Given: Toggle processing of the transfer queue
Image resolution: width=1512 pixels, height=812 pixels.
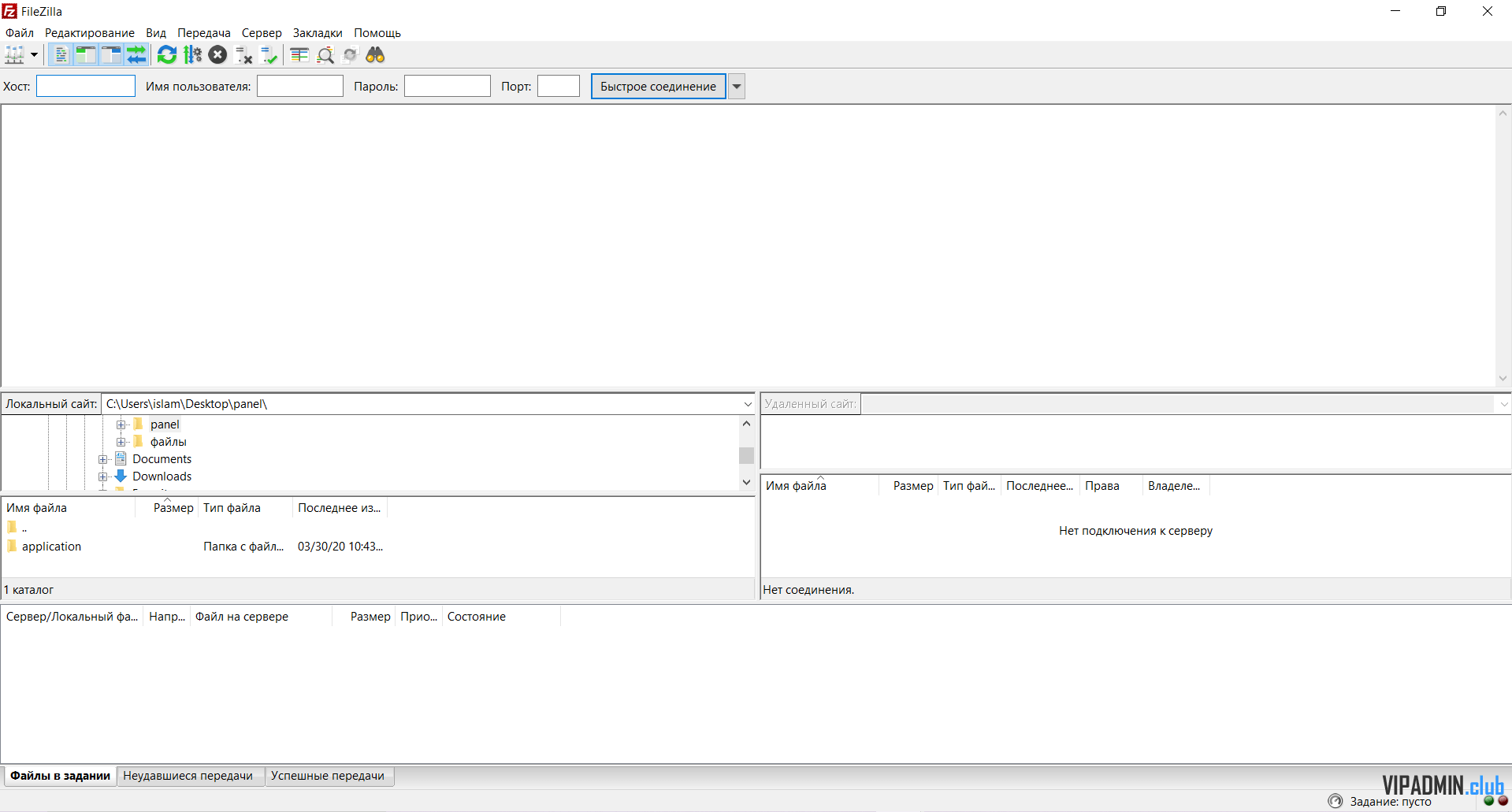Looking at the screenshot, I should (x=192, y=55).
